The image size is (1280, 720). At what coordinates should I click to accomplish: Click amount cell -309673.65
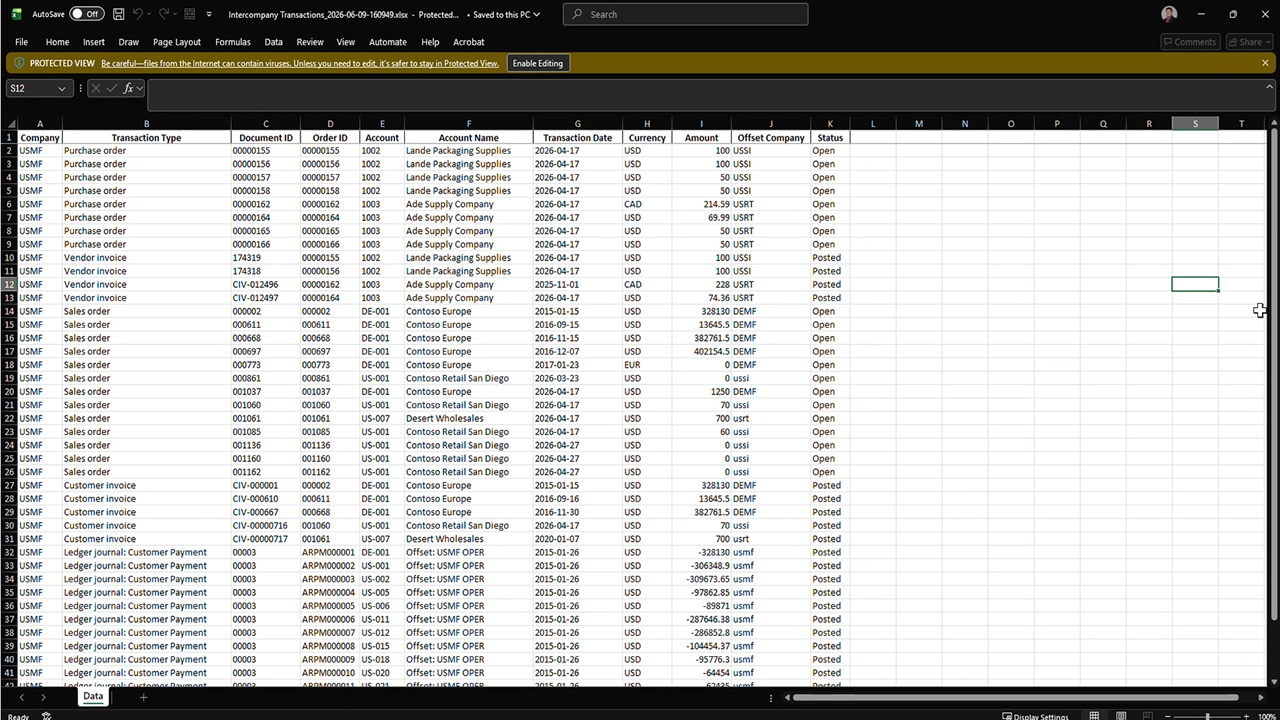pyautogui.click(x=701, y=579)
